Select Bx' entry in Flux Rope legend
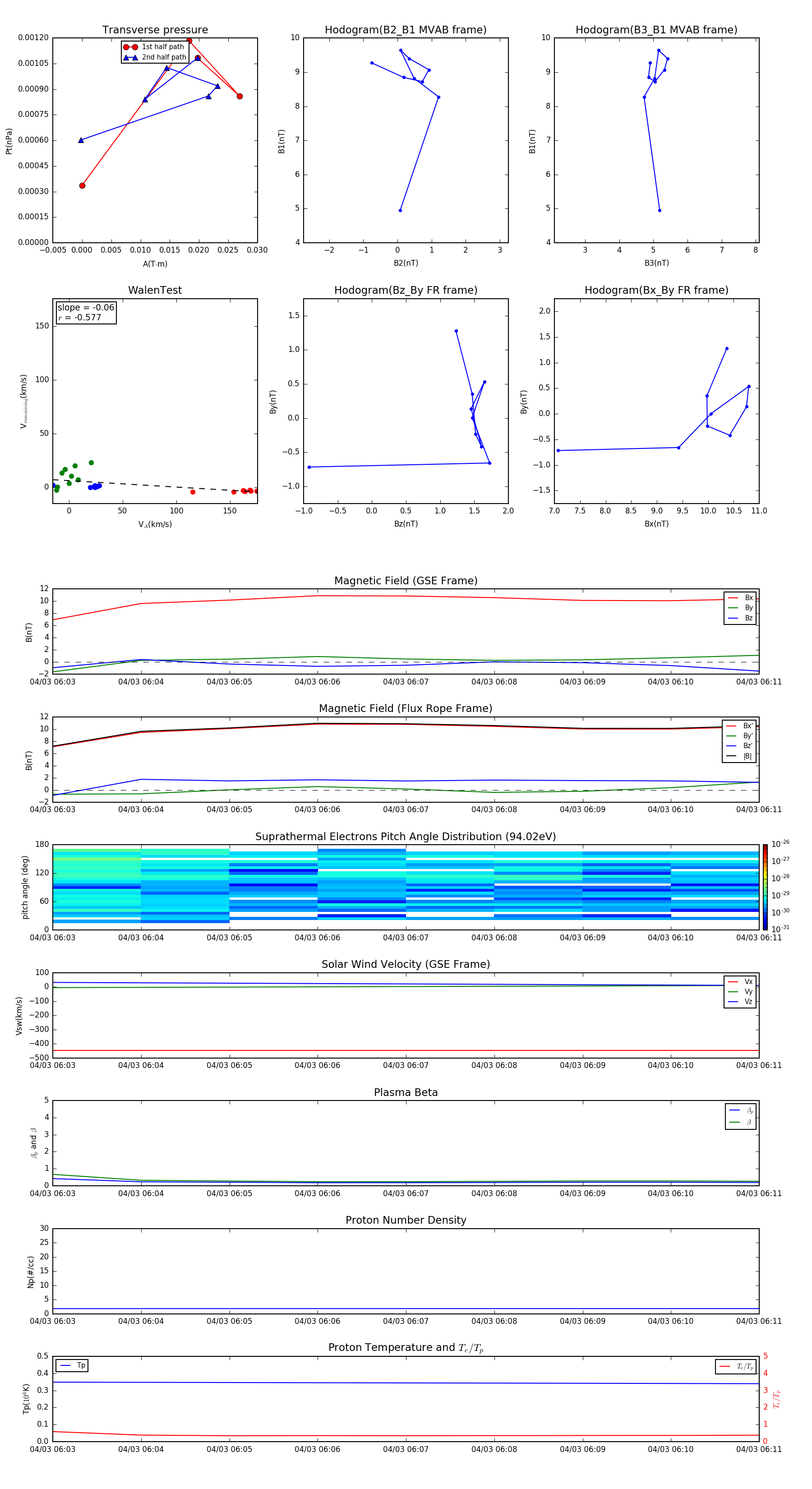 tap(740, 726)
